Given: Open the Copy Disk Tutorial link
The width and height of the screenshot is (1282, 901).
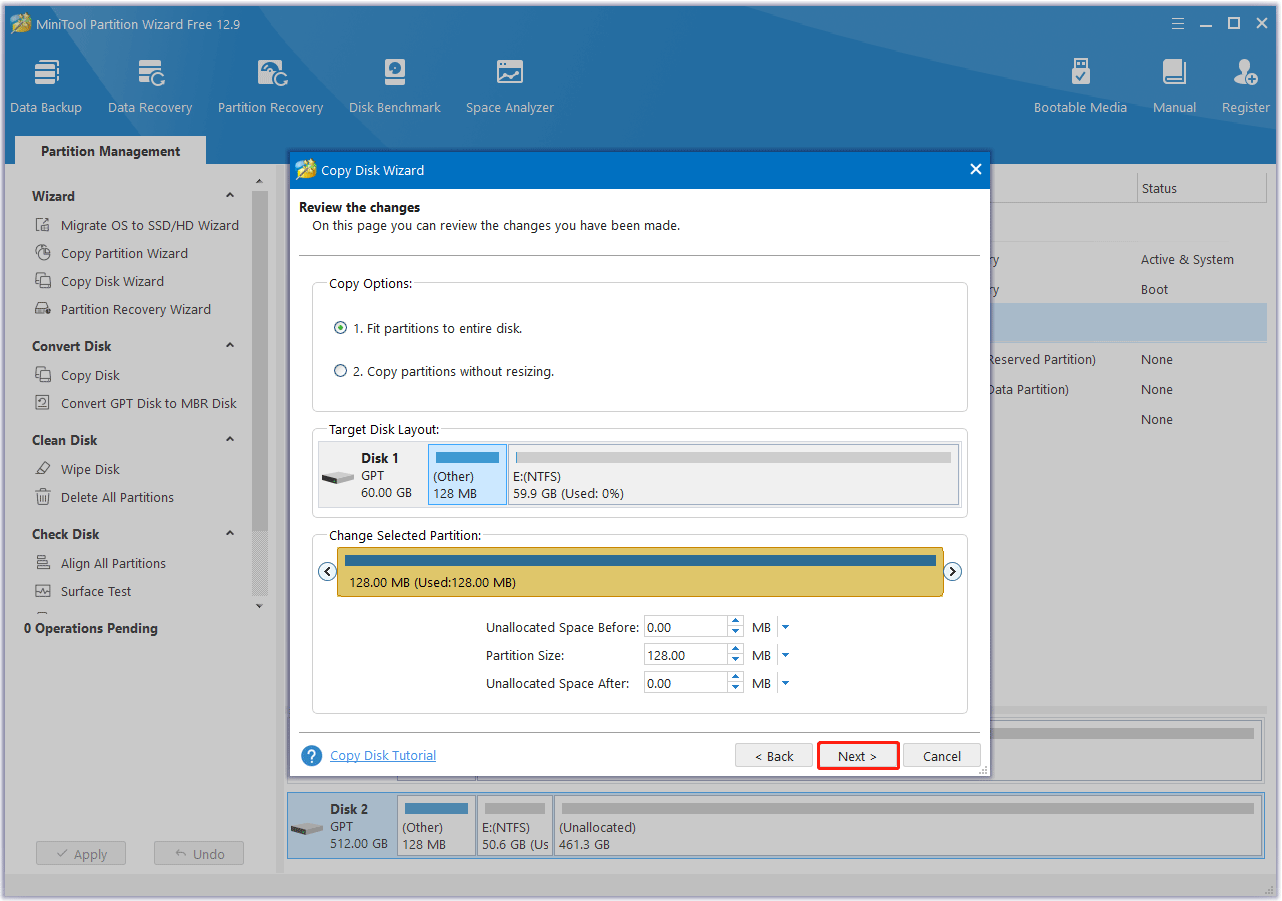Looking at the screenshot, I should [382, 755].
